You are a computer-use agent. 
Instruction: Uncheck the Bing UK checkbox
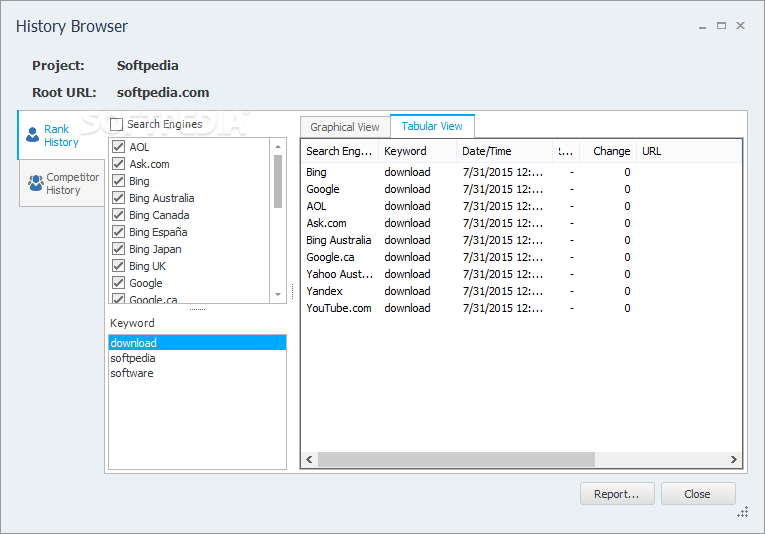(119, 266)
